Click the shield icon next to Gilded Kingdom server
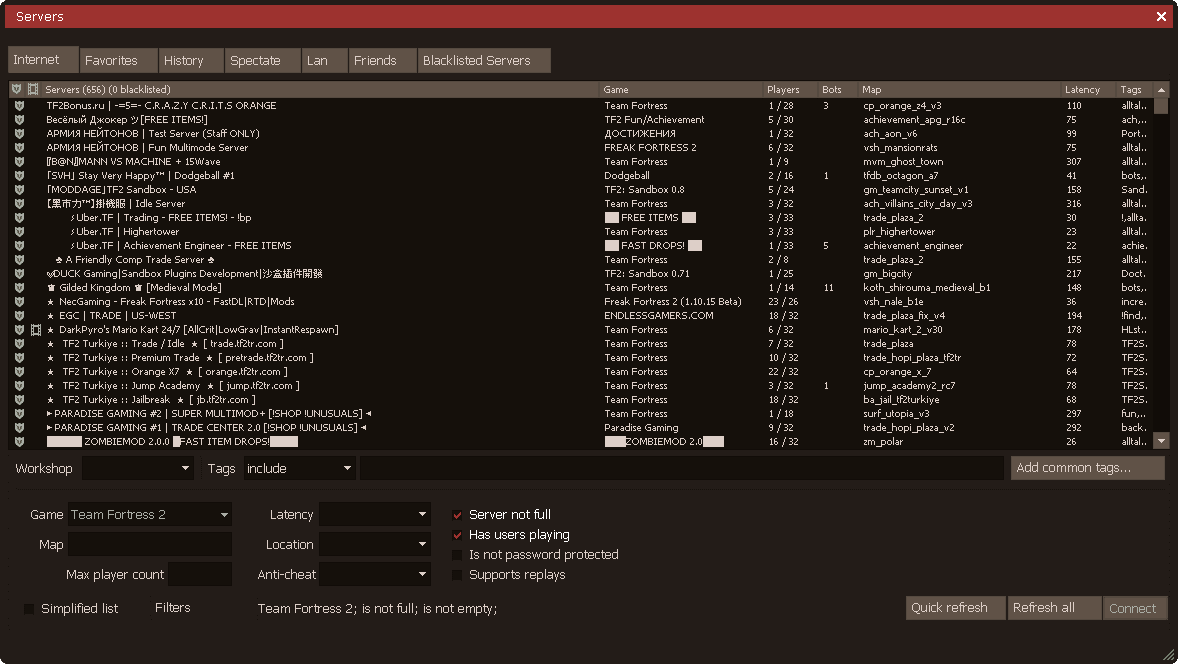Screen dimensions: 1178x664 [18, 288]
